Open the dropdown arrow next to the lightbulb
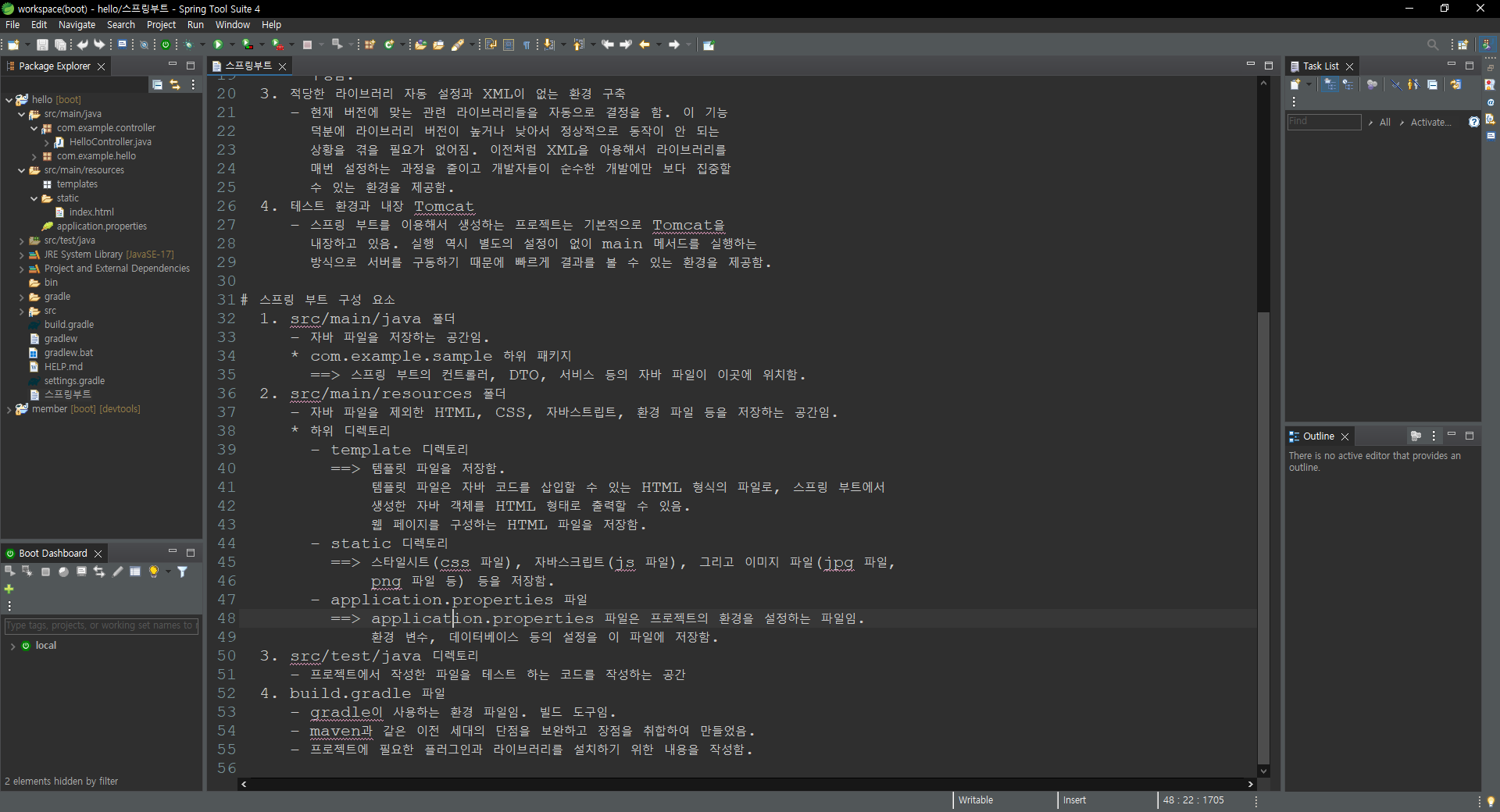The width and height of the screenshot is (1500, 812). point(168,572)
